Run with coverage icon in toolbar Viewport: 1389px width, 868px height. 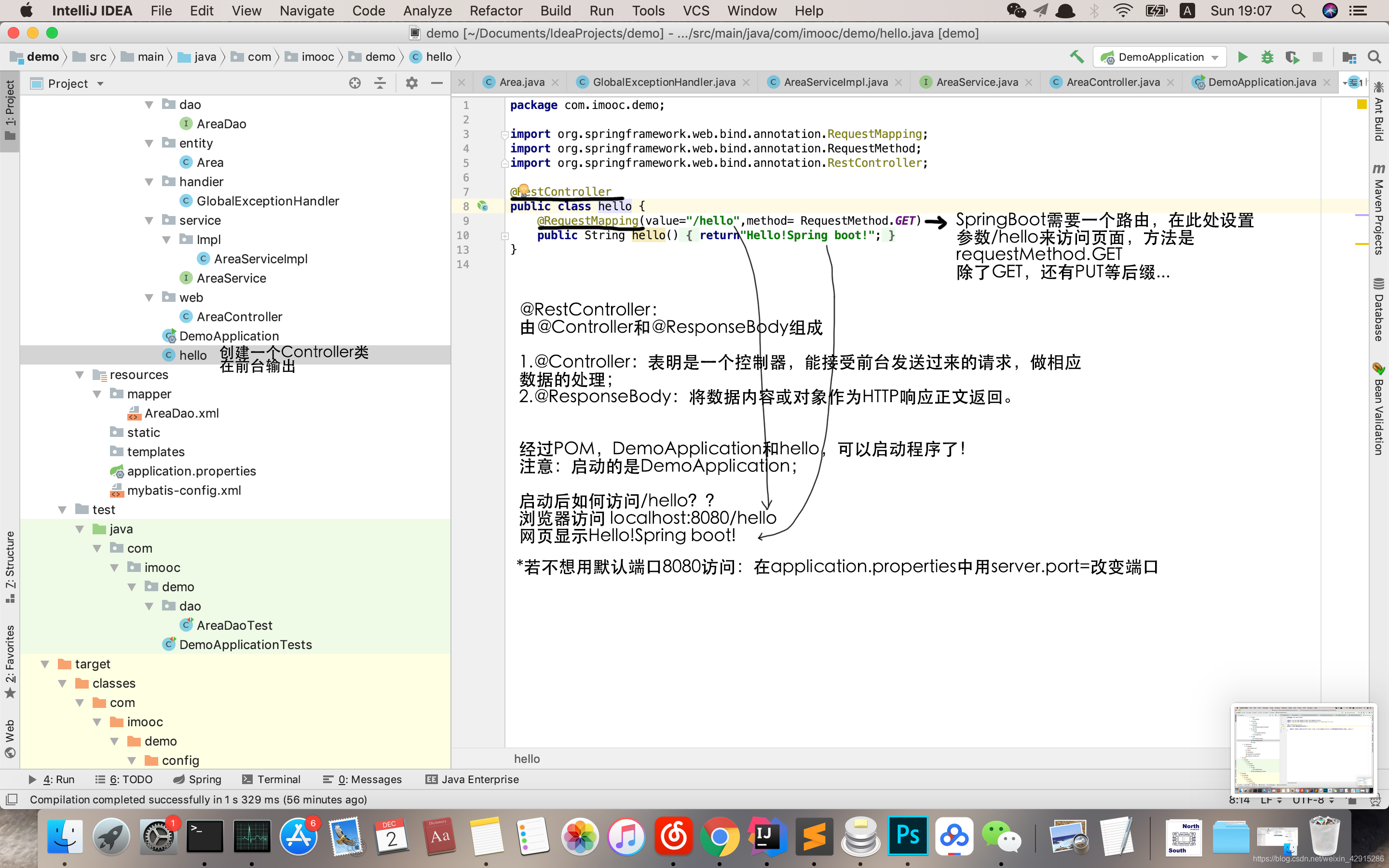point(1292,57)
